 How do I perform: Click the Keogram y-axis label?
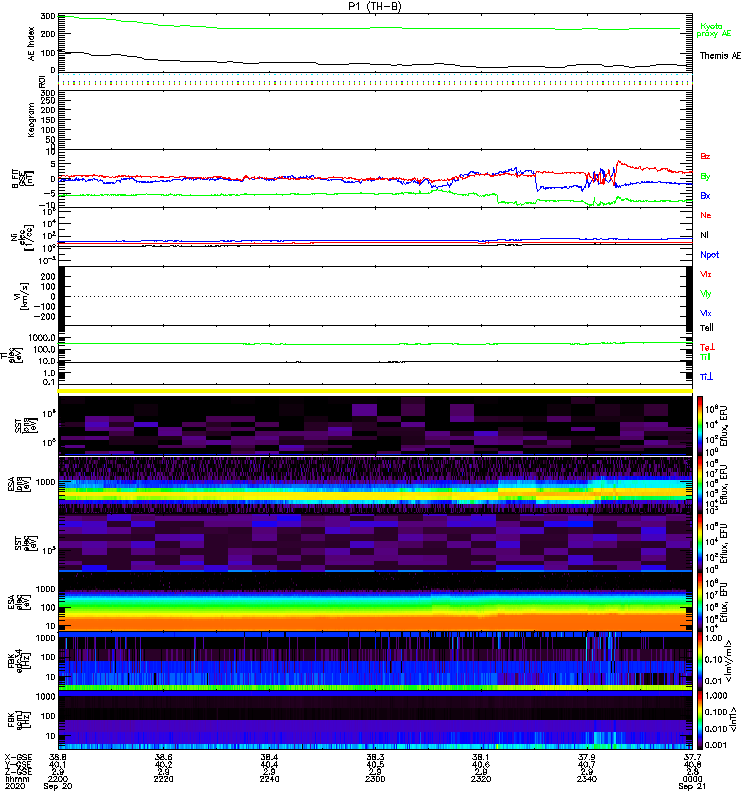[32, 120]
